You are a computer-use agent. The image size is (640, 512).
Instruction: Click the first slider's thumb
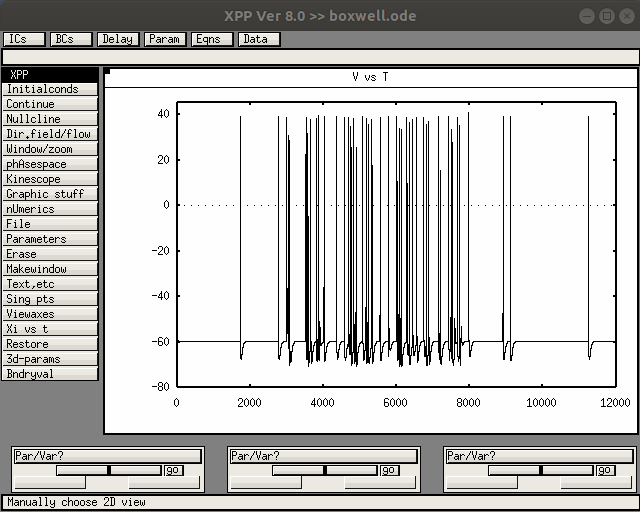[x=109, y=470]
